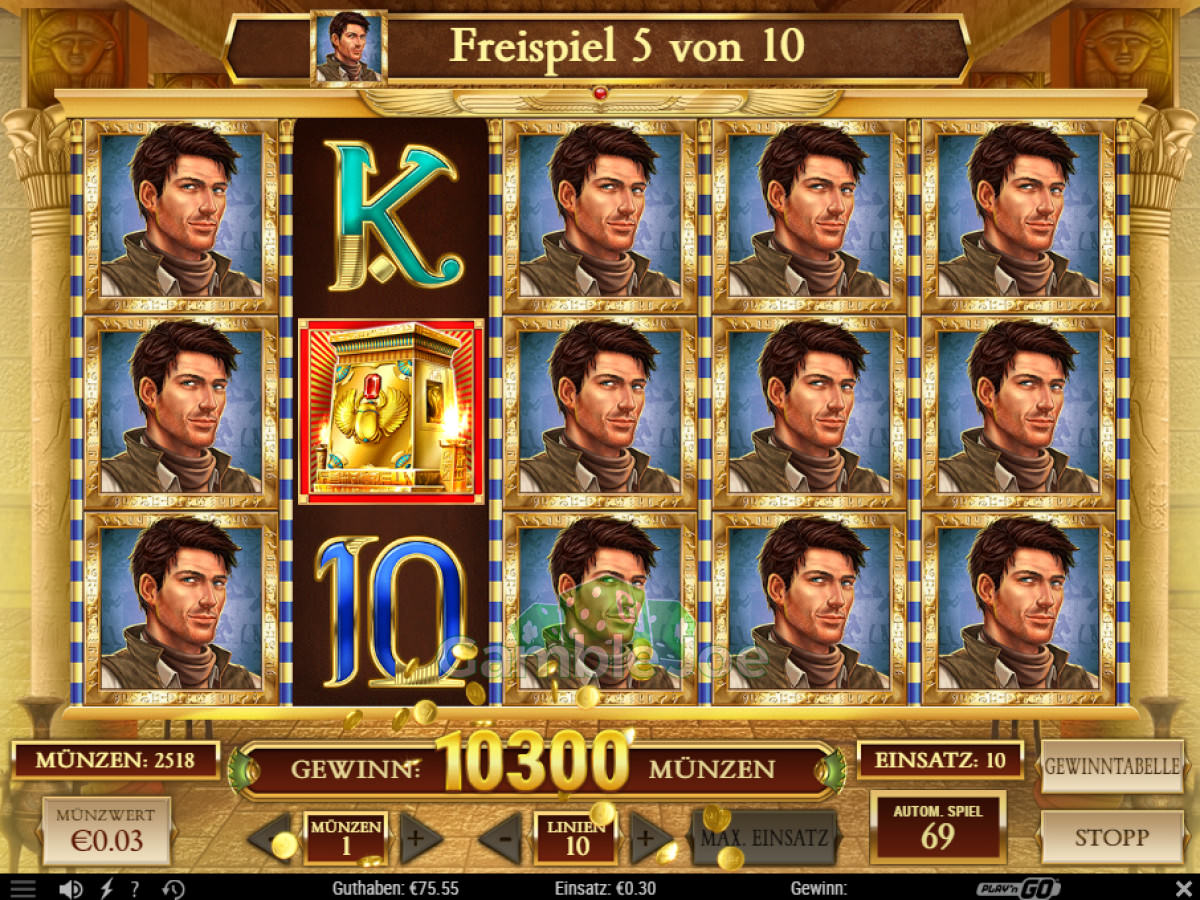Open the Gewinntabelle paytable
This screenshot has width=1200, height=900.
pyautogui.click(x=1113, y=767)
